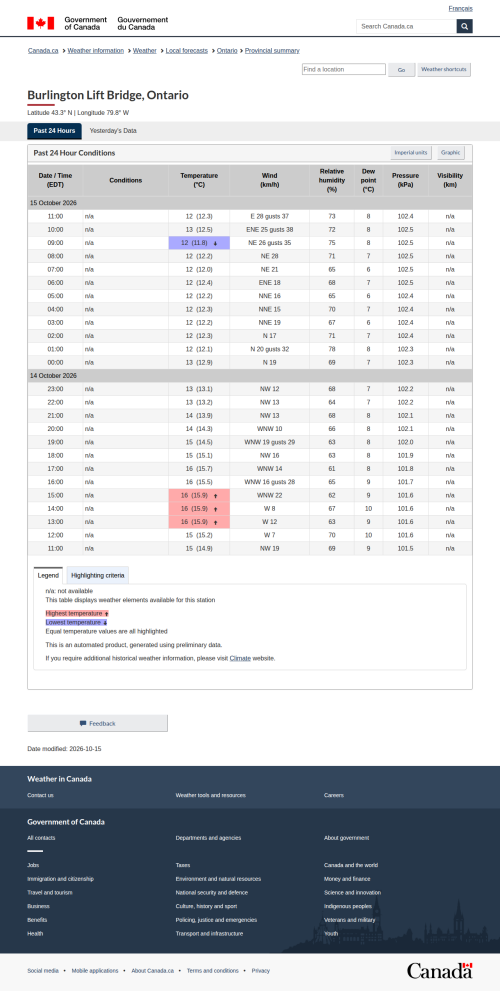The width and height of the screenshot is (500, 991).
Task: Open the Highlighting criteria tab
Action: click(97, 575)
